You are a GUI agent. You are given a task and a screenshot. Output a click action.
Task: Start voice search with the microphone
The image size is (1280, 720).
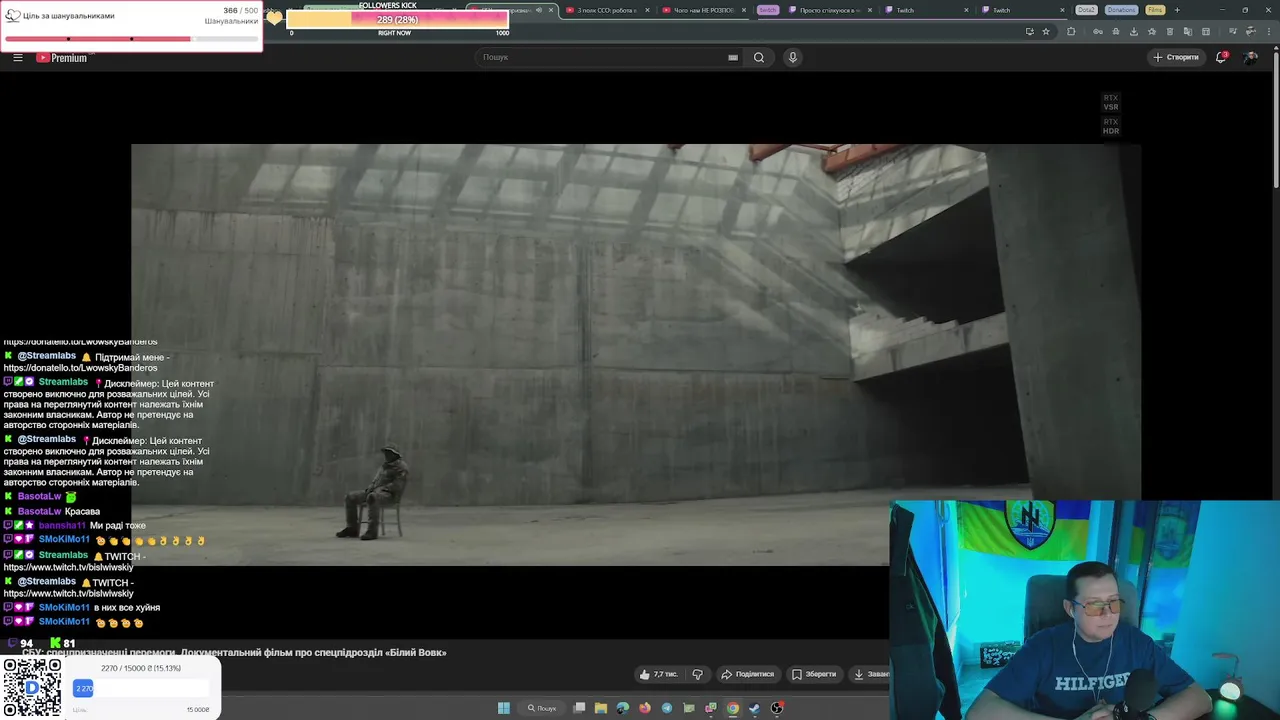point(793,57)
